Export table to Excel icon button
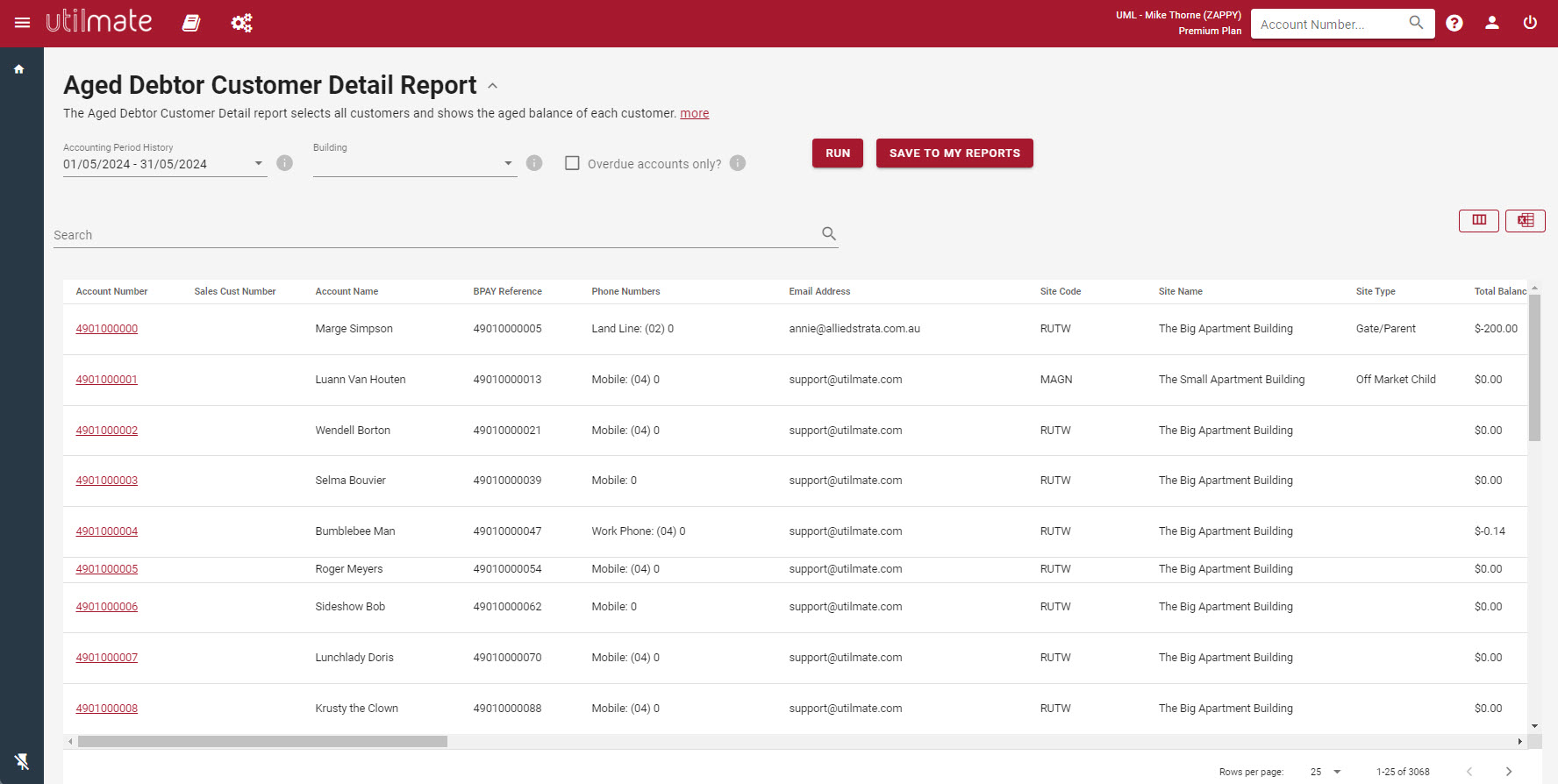 point(1526,220)
